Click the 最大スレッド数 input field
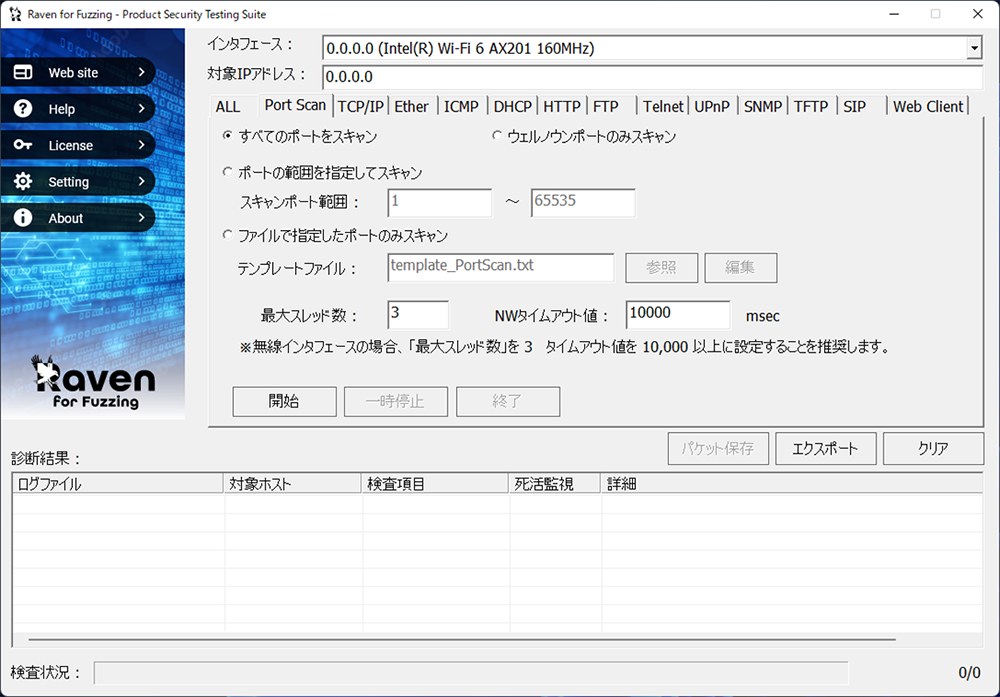The image size is (1000, 697). [418, 315]
